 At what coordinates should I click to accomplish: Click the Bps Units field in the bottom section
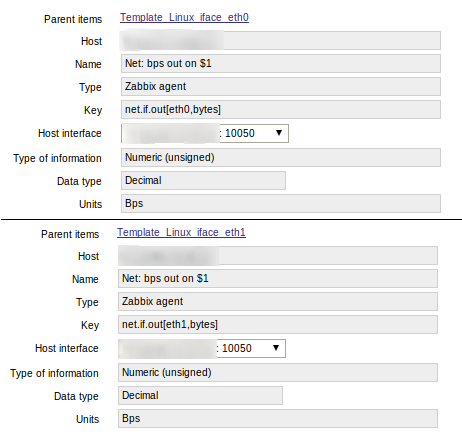tap(278, 418)
